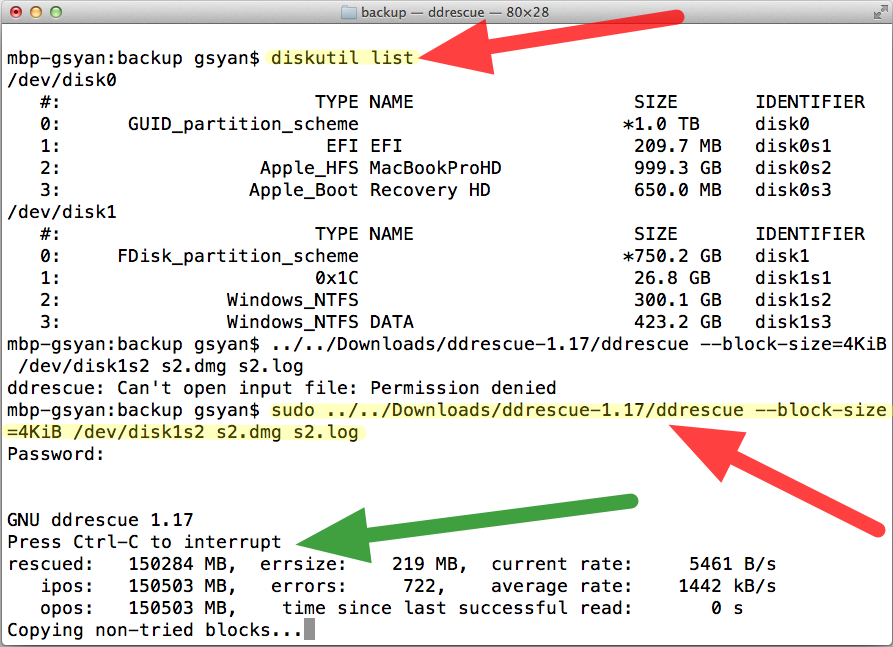
Task: Click the rescued value '150284 MB'
Action: point(178,564)
